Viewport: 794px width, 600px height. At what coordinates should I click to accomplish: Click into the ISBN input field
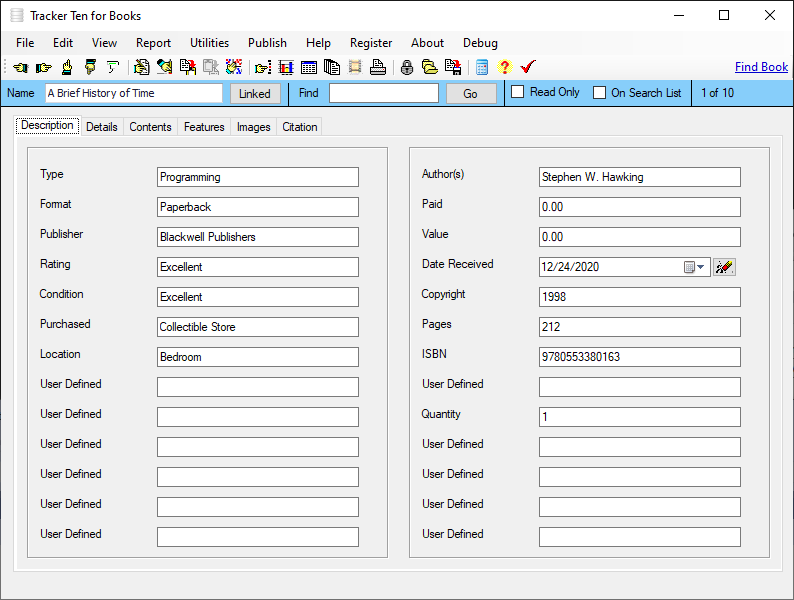click(639, 357)
